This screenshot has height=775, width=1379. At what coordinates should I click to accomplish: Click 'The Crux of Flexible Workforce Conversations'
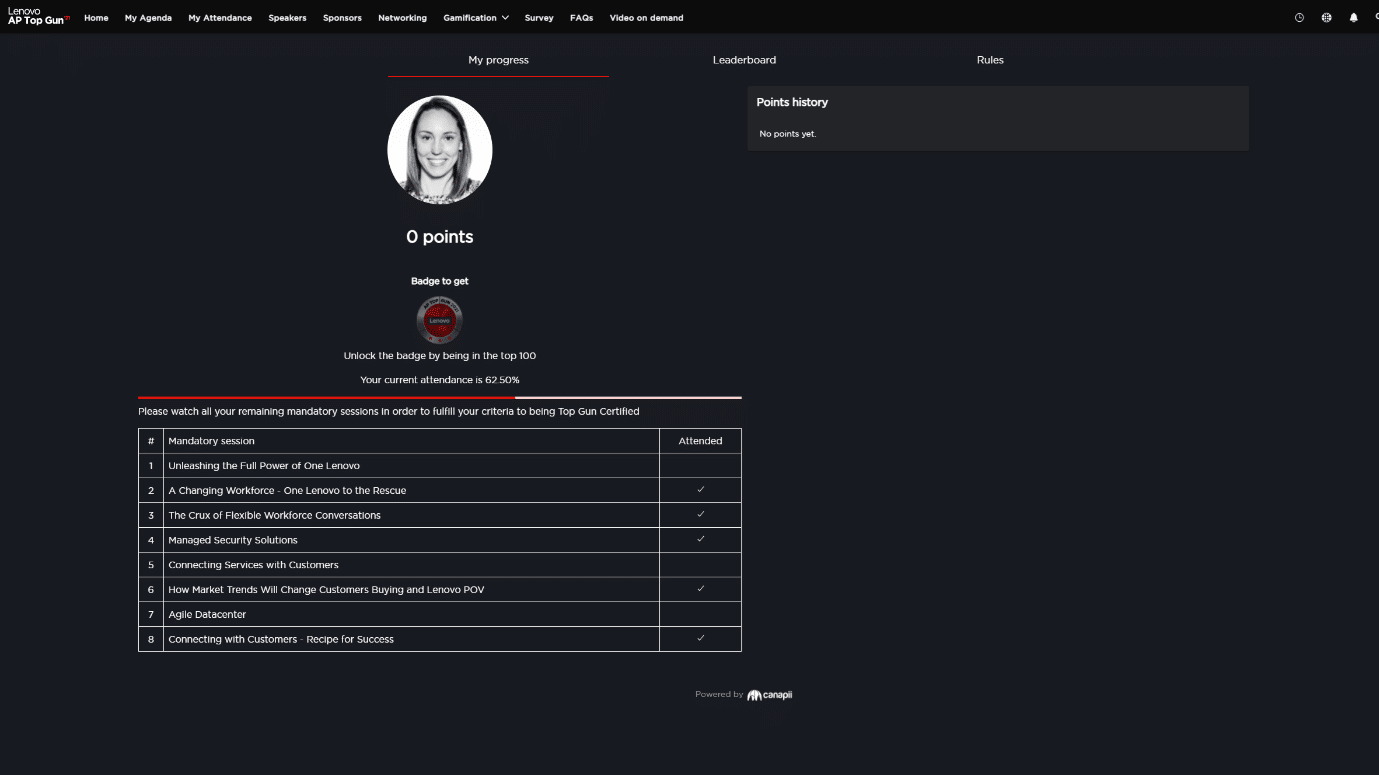coord(274,516)
